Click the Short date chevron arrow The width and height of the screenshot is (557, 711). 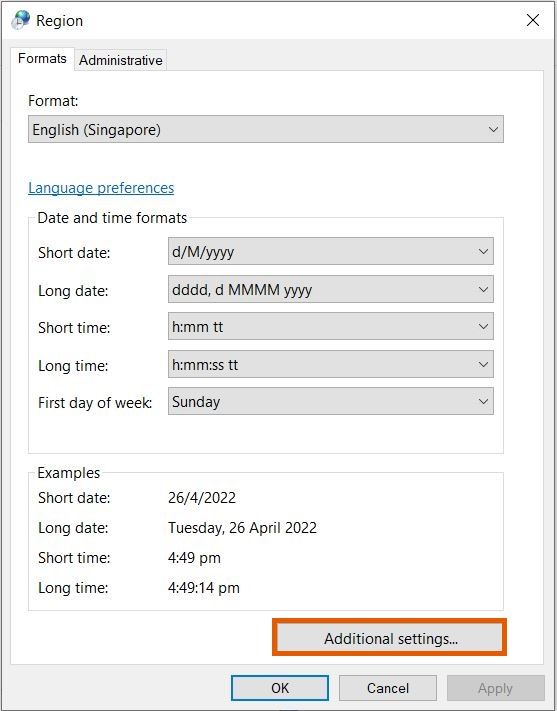coord(483,252)
